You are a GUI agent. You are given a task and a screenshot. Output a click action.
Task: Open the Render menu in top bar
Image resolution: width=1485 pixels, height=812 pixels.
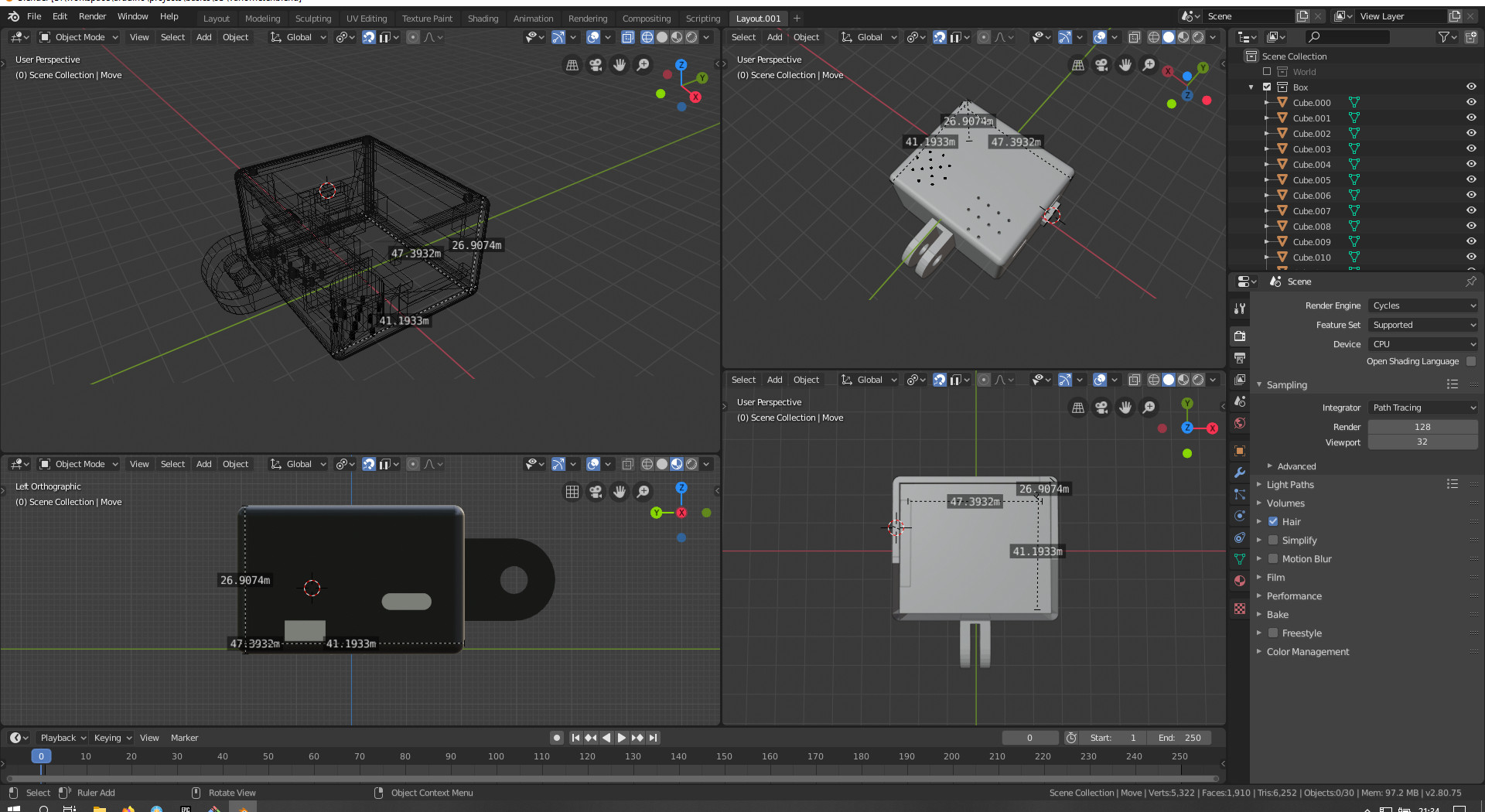coord(92,16)
